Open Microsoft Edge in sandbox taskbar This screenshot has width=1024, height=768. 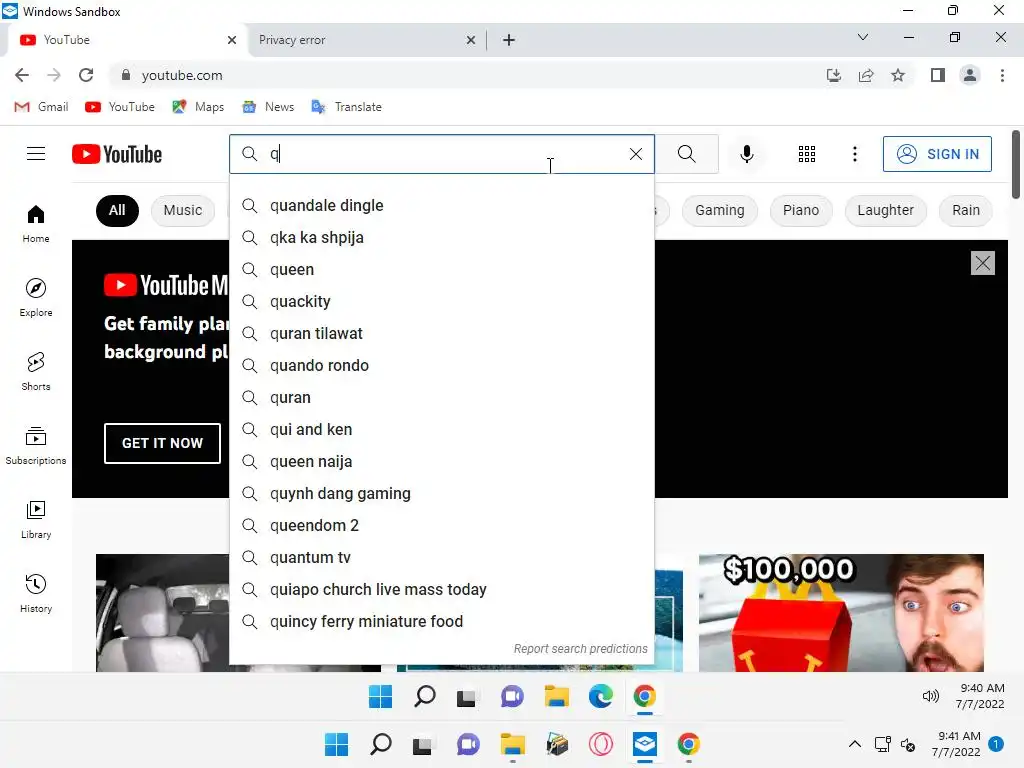(600, 696)
